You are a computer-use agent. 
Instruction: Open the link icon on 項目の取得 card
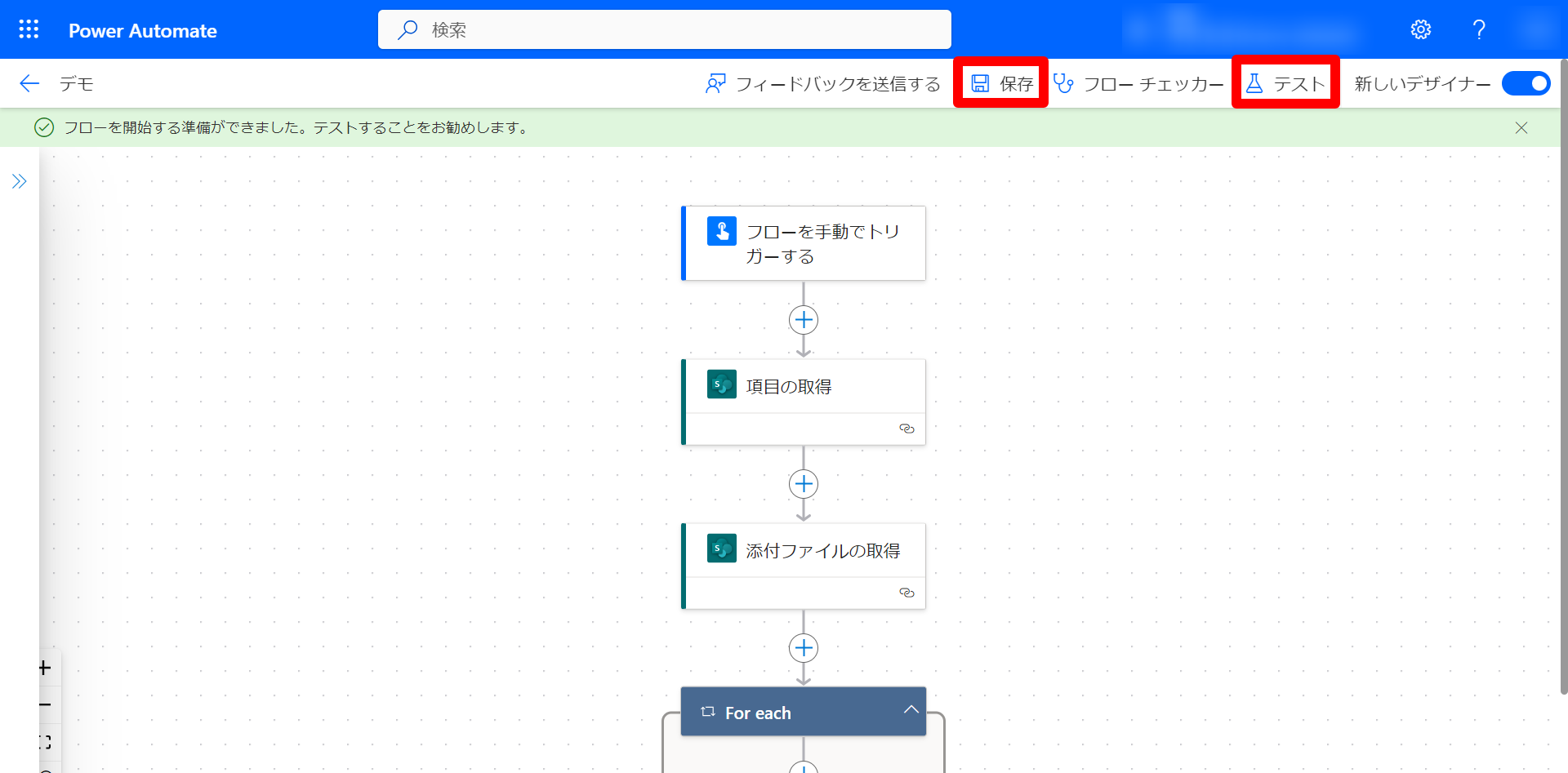tap(906, 428)
